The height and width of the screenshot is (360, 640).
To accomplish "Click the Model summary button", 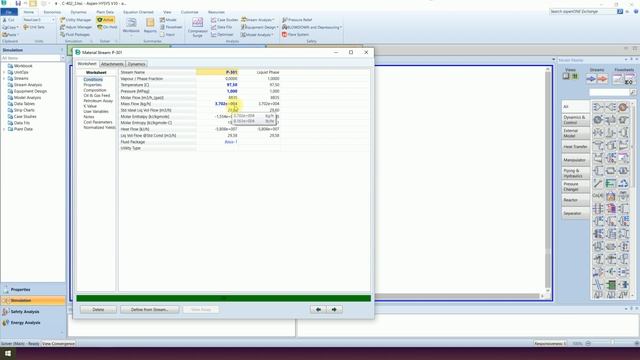I will point(168,20).
